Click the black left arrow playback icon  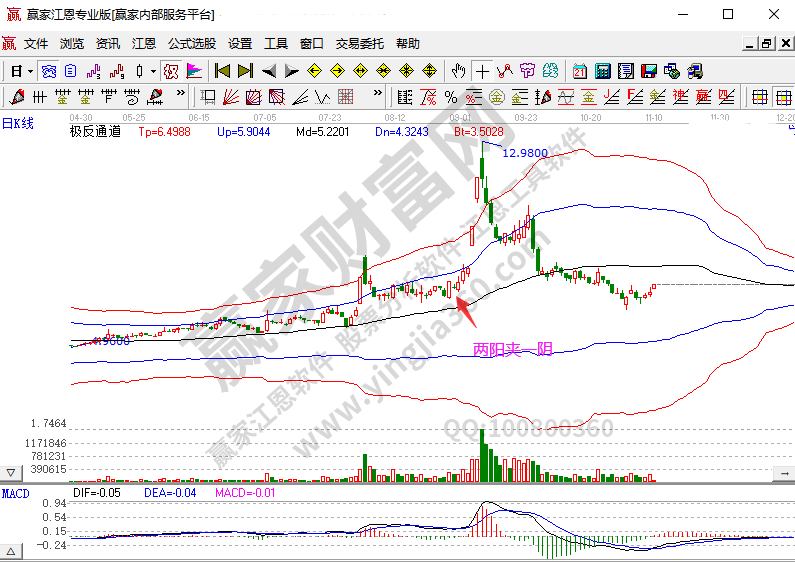tap(268, 71)
